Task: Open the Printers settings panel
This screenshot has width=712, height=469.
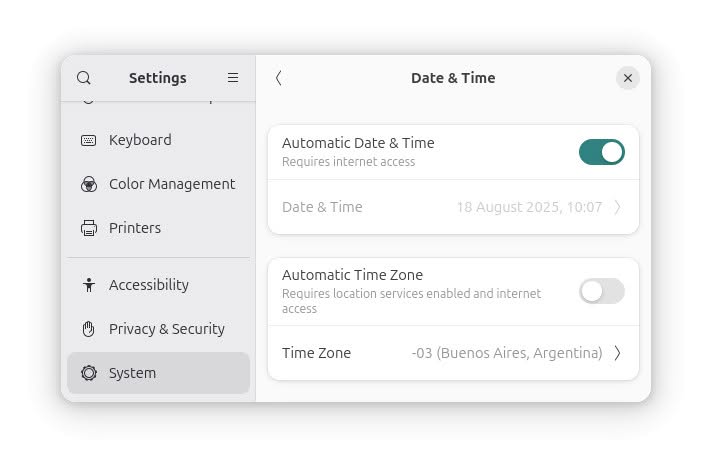Action: [158, 228]
